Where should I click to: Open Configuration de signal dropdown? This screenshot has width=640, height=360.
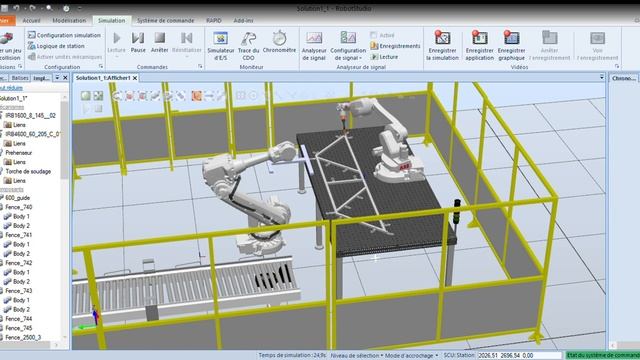point(348,46)
